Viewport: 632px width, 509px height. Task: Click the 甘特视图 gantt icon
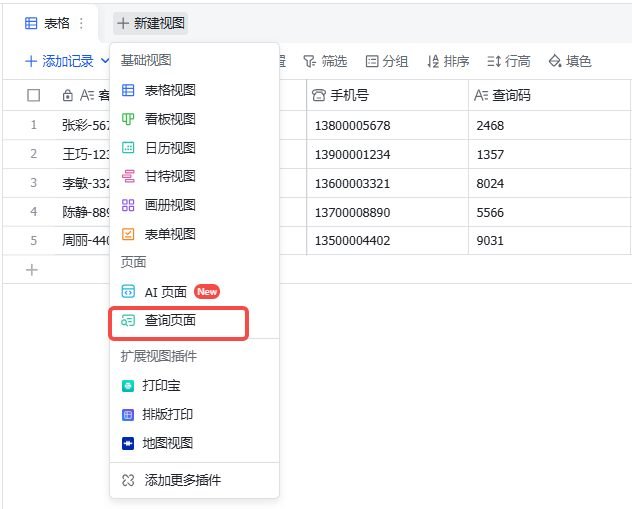(x=128, y=176)
